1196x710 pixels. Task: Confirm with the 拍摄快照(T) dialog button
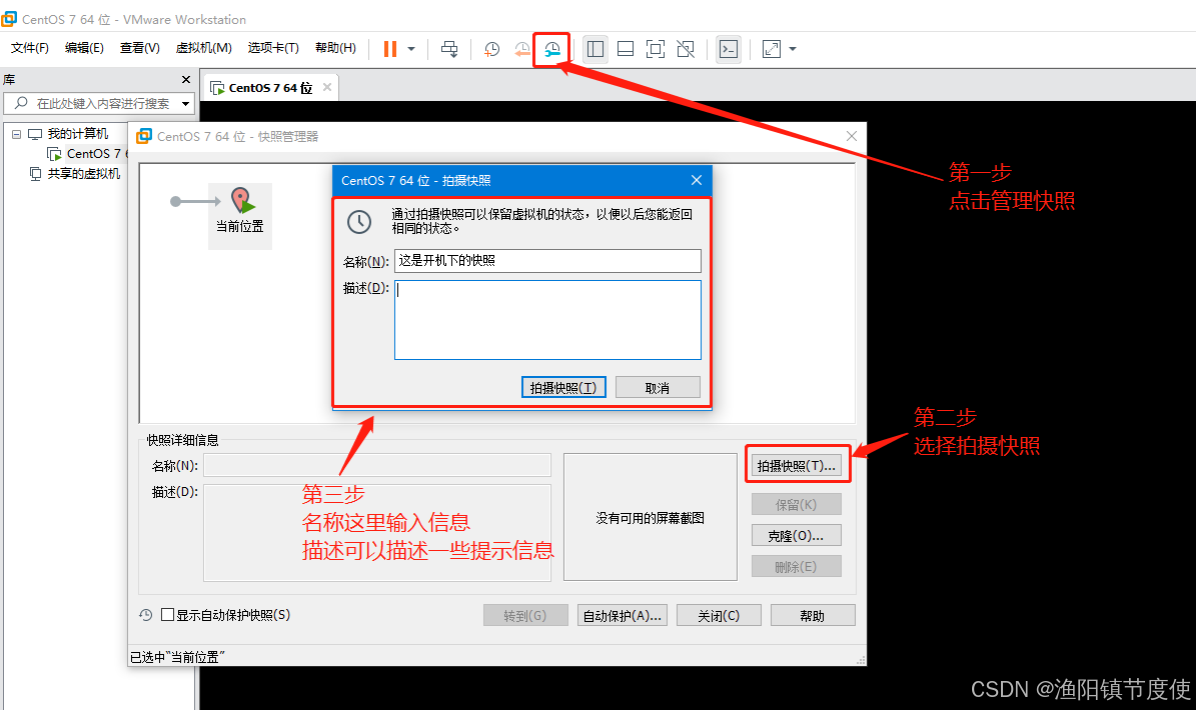coord(564,387)
